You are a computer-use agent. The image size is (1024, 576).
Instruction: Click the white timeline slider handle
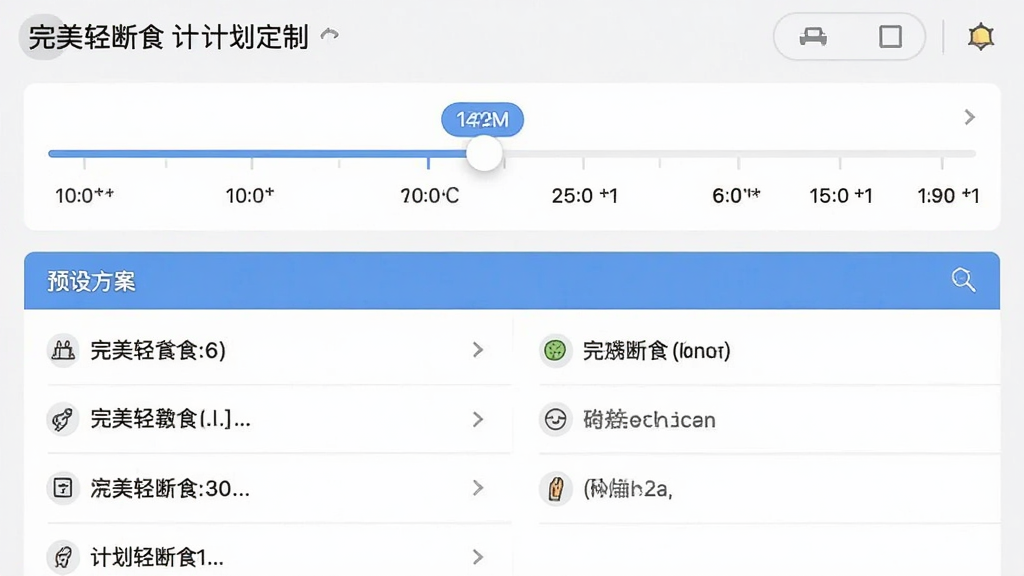point(485,153)
